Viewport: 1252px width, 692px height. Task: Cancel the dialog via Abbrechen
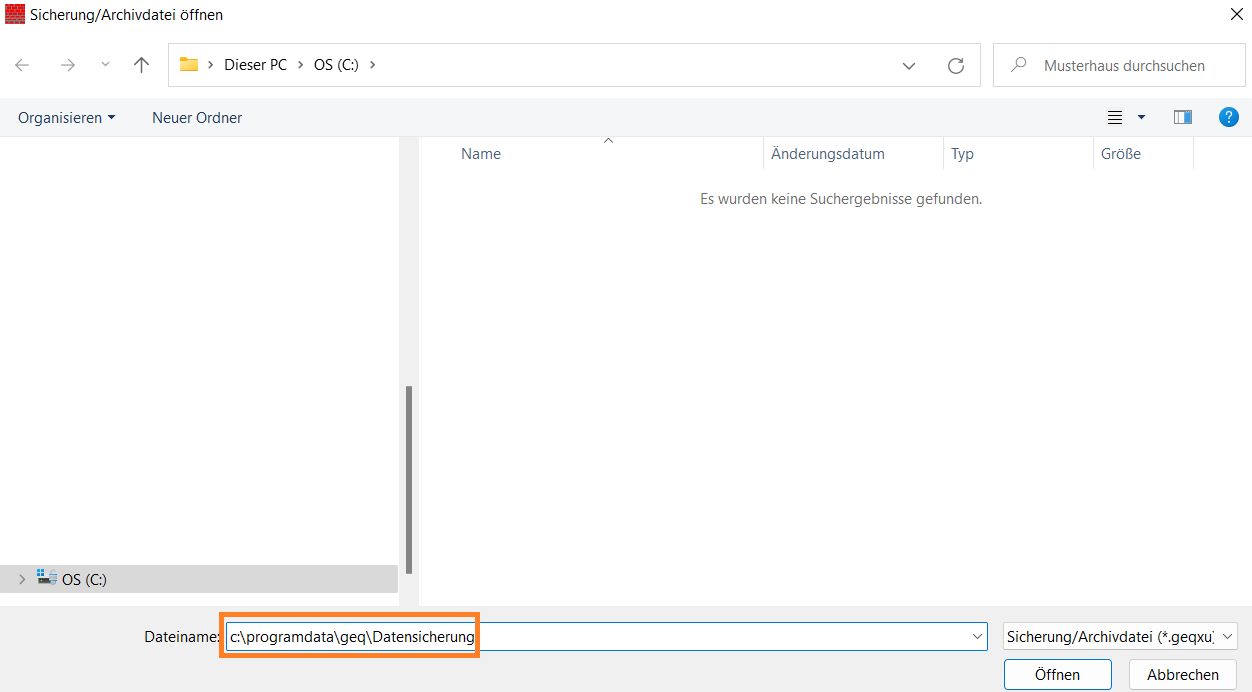pyautogui.click(x=1182, y=674)
